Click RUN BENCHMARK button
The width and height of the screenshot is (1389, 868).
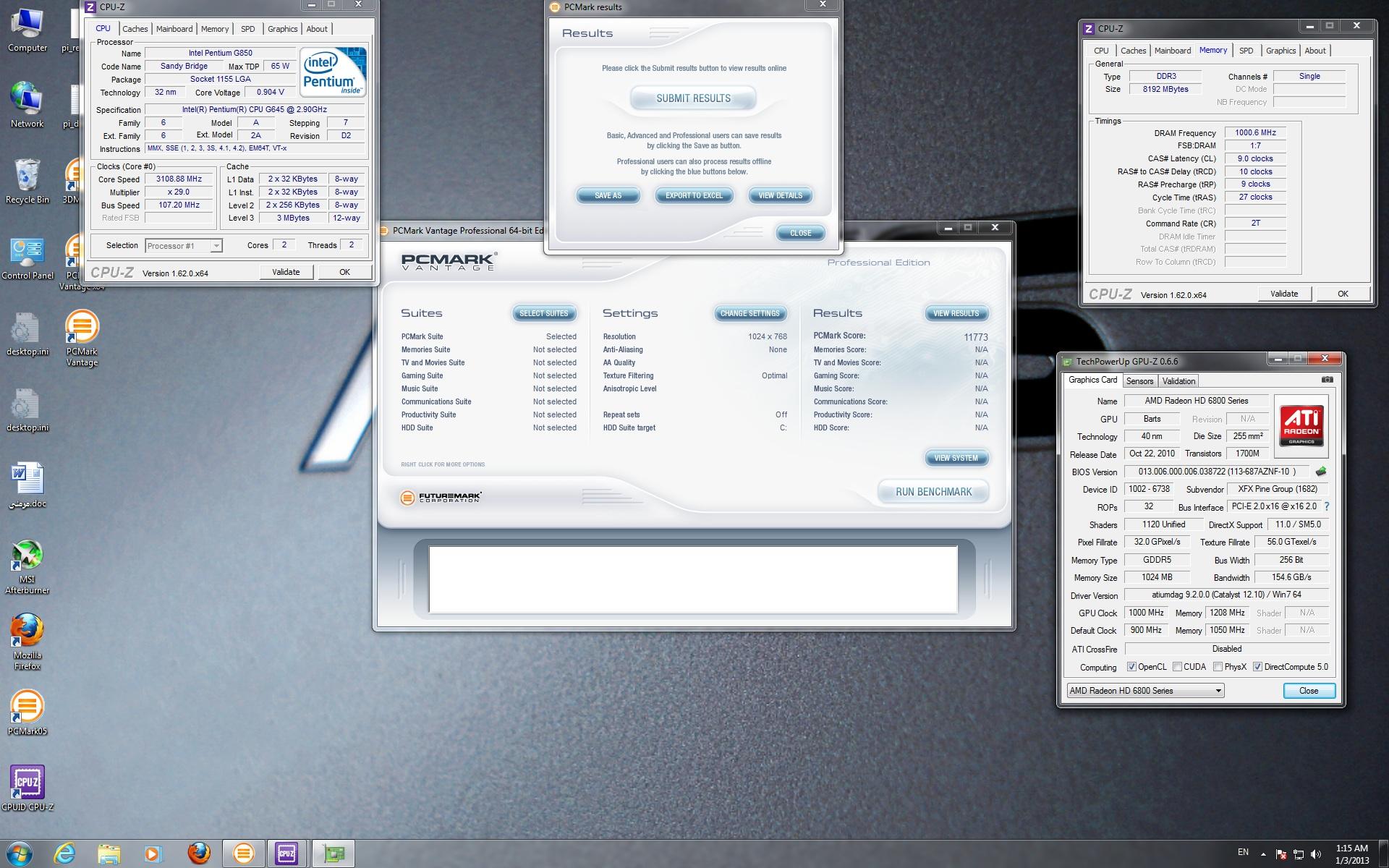point(933,492)
